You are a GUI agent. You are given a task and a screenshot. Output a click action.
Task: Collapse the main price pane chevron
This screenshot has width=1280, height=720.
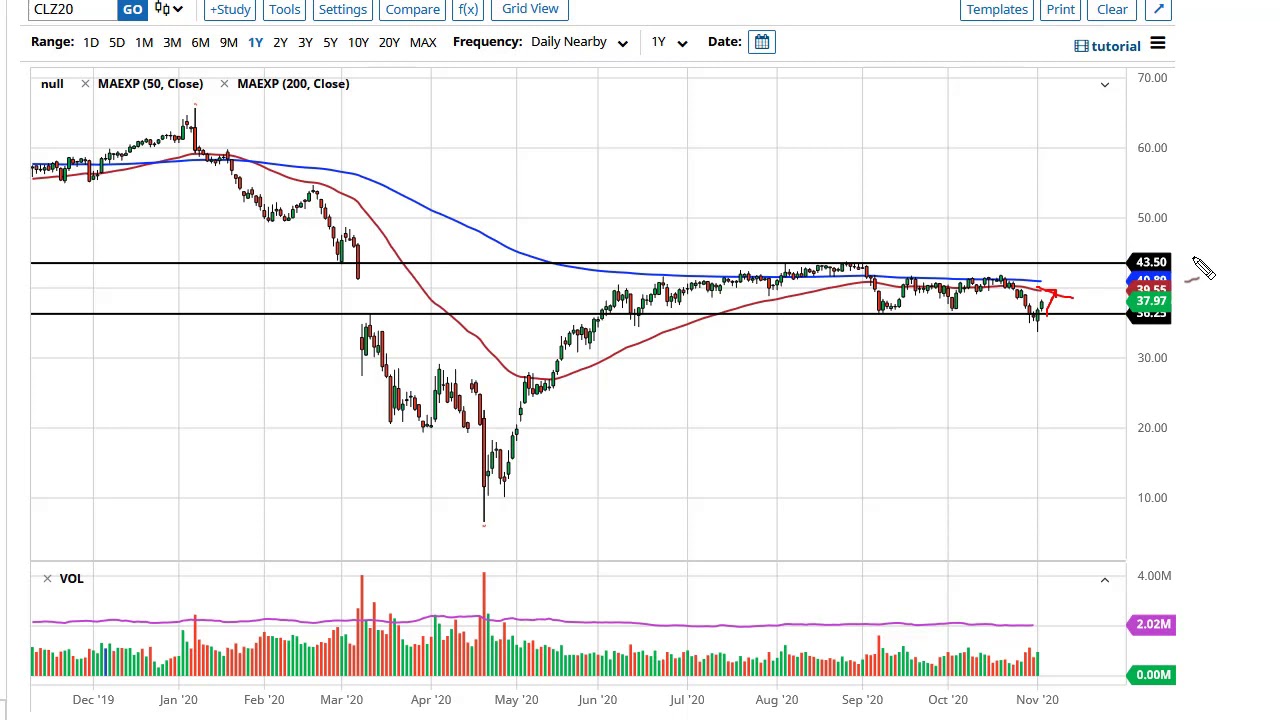click(x=1105, y=85)
